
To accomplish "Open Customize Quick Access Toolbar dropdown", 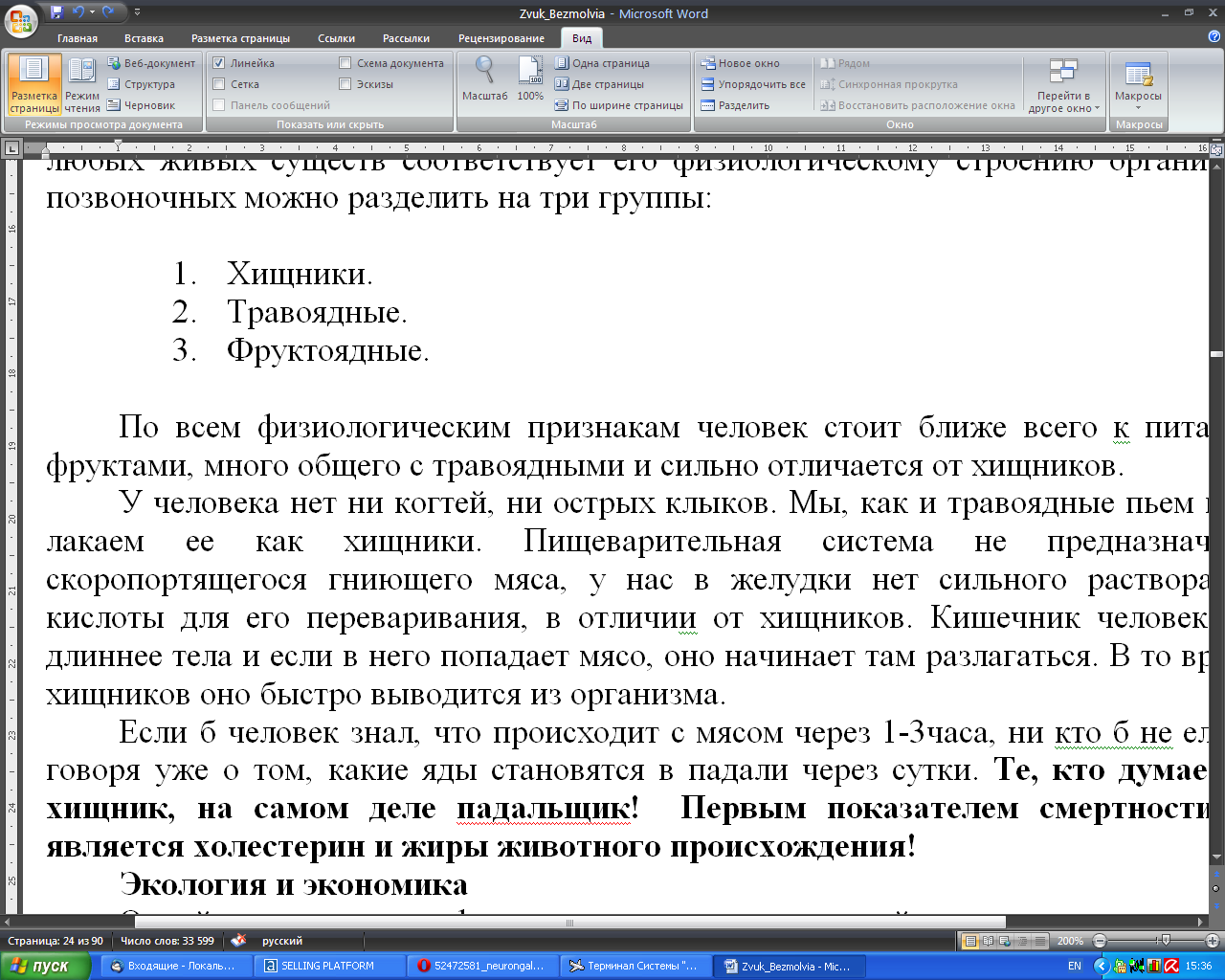I will click(137, 12).
